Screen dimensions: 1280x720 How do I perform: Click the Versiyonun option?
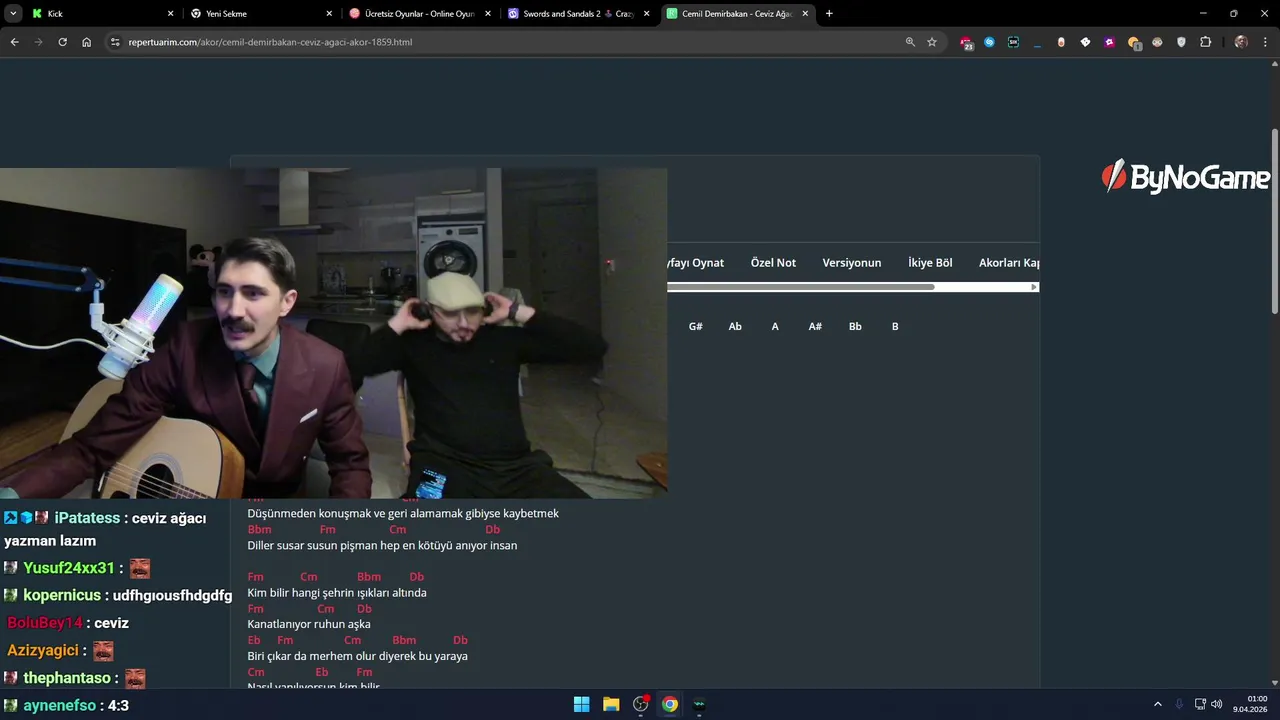[852, 263]
